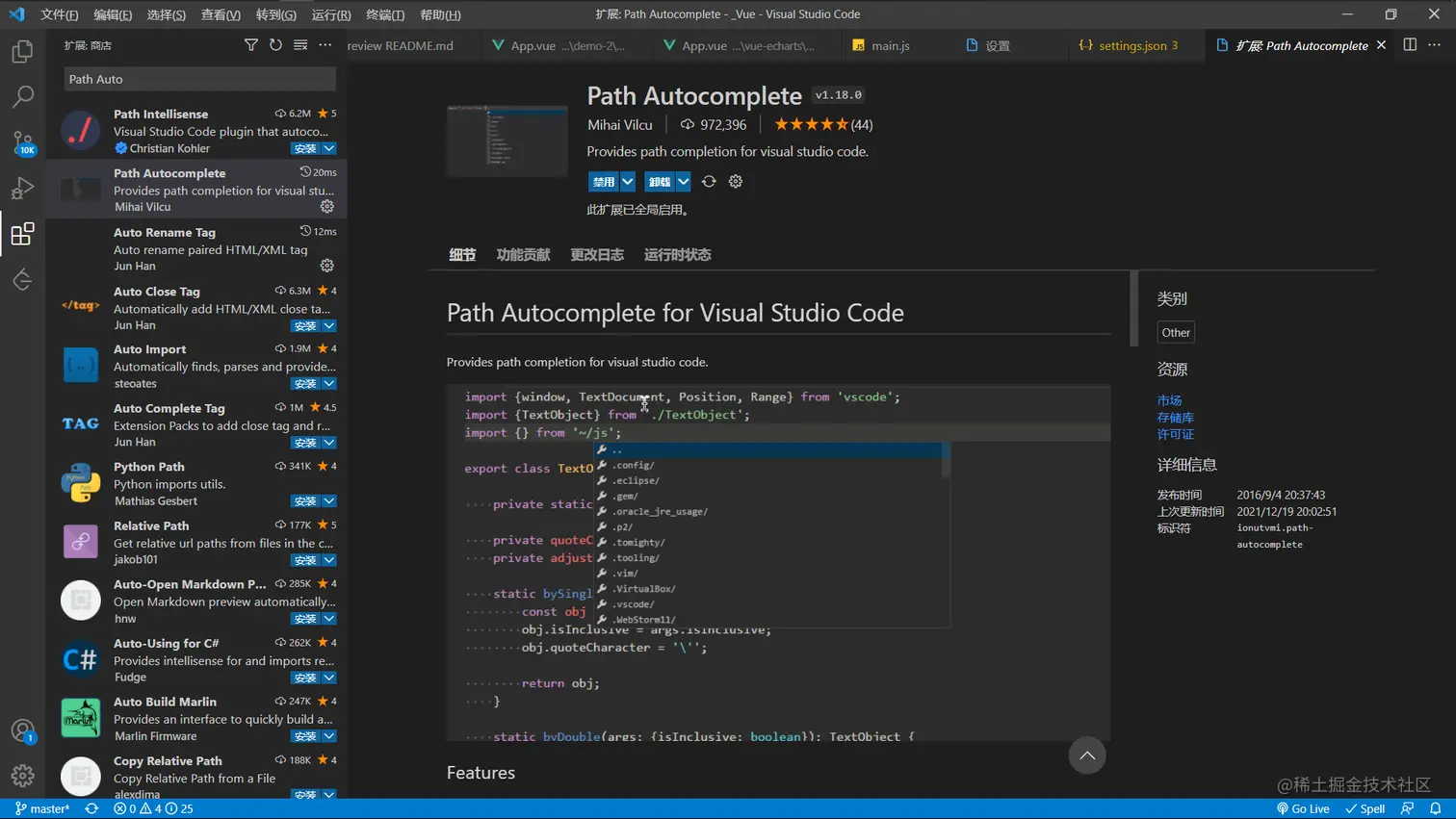Refresh the extensions list
This screenshot has width=1456, height=819.
tap(275, 45)
